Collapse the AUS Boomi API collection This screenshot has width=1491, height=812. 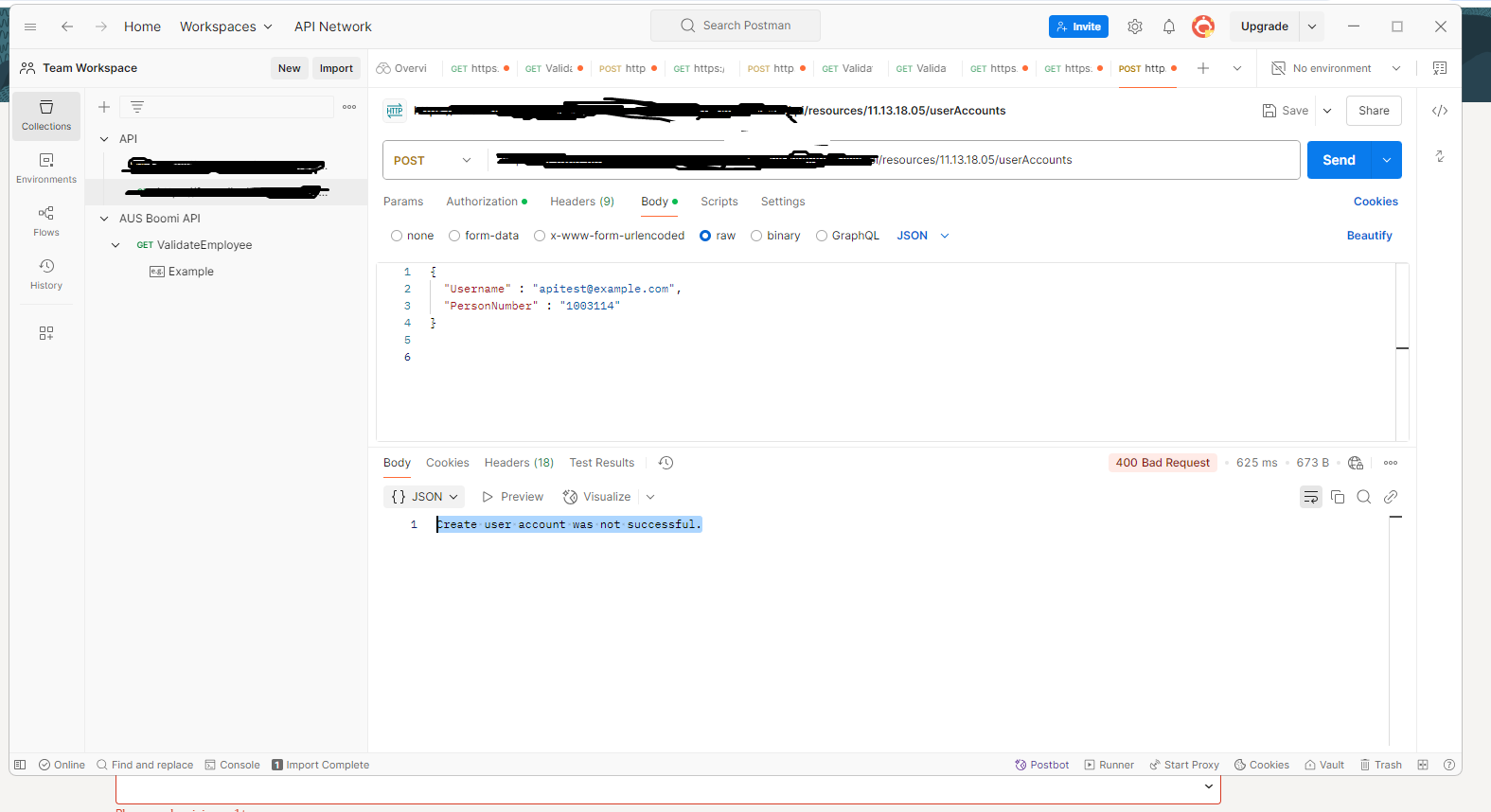[104, 219]
